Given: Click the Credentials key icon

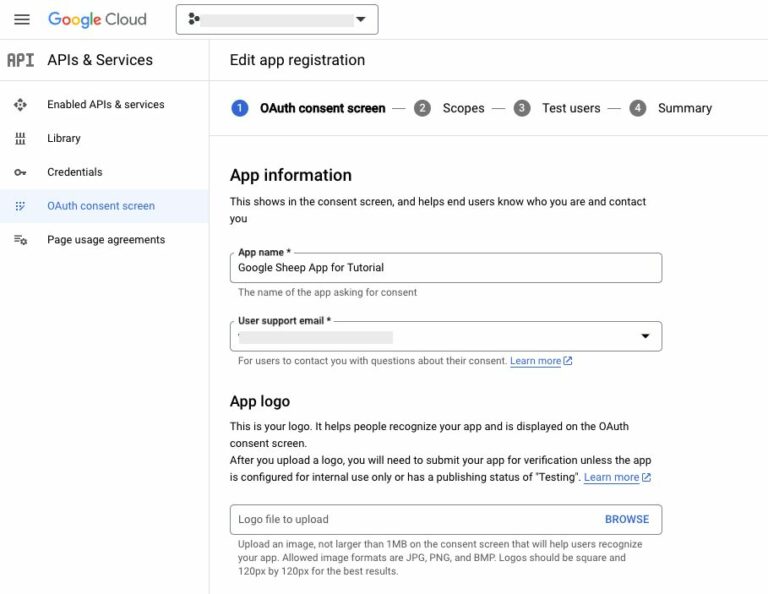Looking at the screenshot, I should [x=20, y=172].
